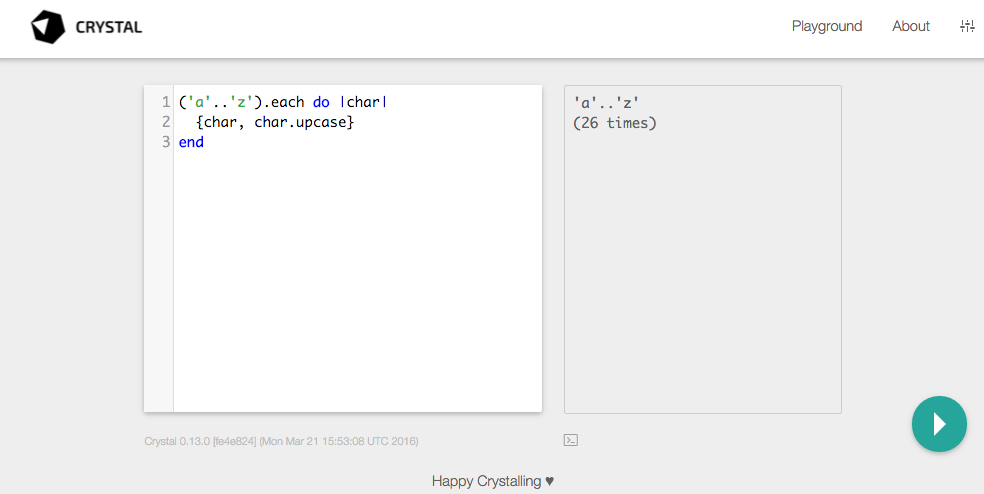Click the CRYSTAL brand name text
The height and width of the screenshot is (494, 984).
[109, 28]
